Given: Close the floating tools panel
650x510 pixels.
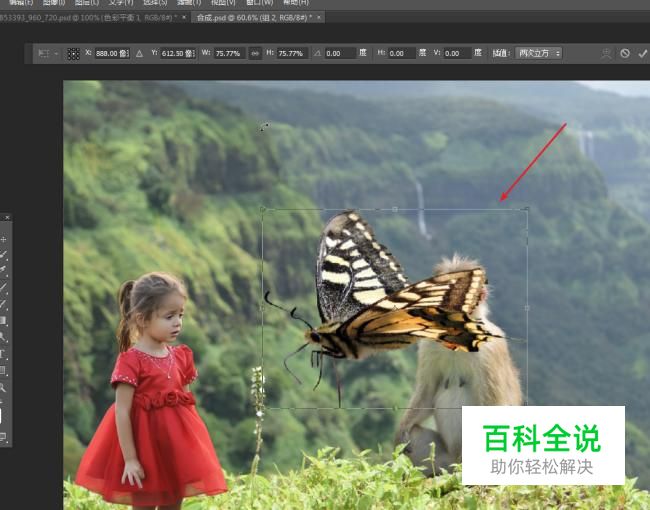Looking at the screenshot, I should point(7,217).
